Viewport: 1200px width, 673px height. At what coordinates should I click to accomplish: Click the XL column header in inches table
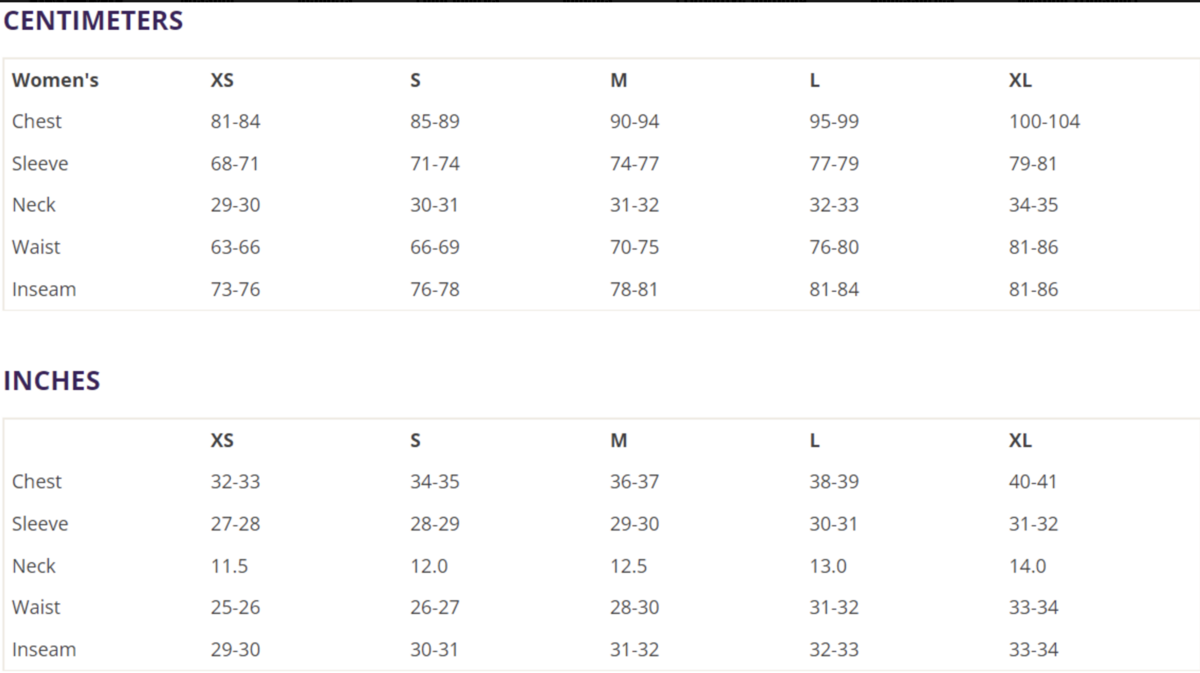point(1020,440)
